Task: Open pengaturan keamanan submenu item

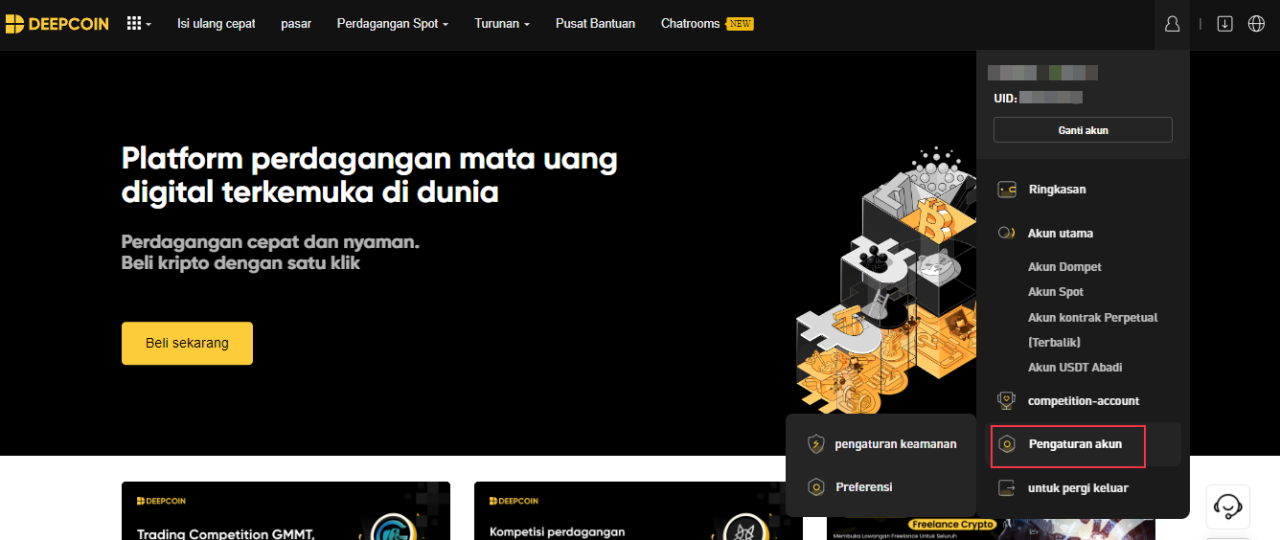Action: [896, 444]
